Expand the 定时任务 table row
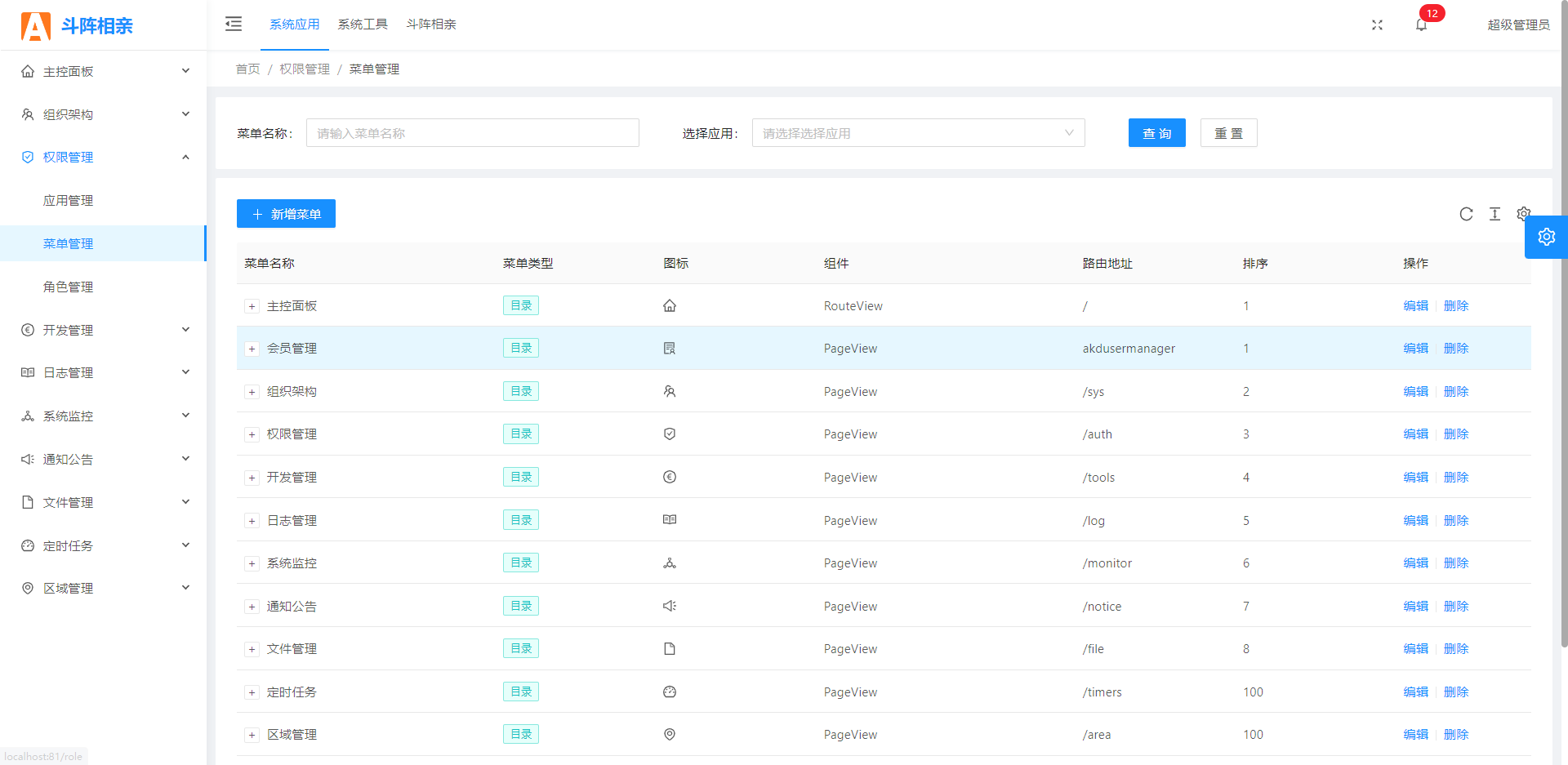Screen dimensions: 1568x765 click(x=252, y=693)
